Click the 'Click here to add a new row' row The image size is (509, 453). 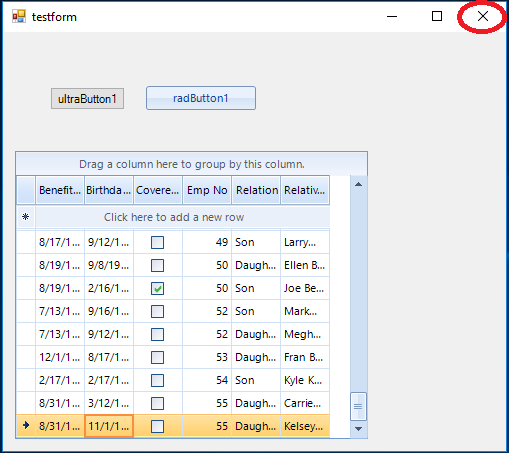point(183,217)
